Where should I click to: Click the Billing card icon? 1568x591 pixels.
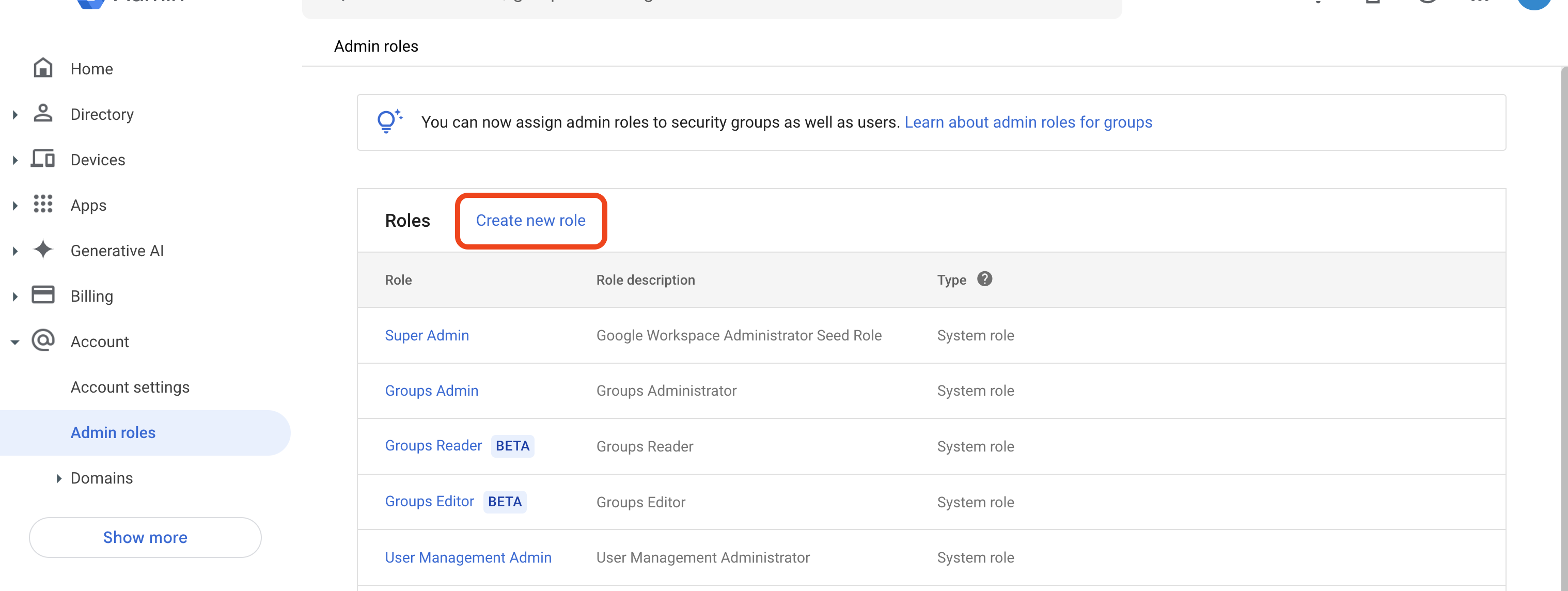(42, 296)
